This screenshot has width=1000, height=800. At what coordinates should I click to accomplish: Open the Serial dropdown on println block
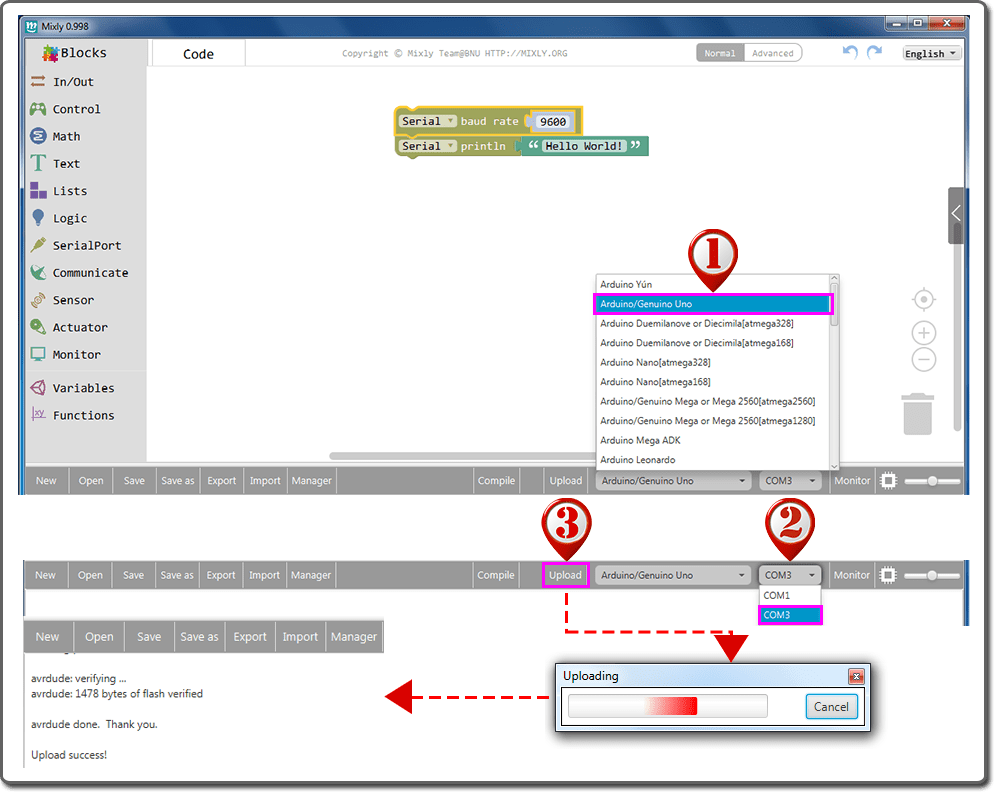[x=427, y=146]
